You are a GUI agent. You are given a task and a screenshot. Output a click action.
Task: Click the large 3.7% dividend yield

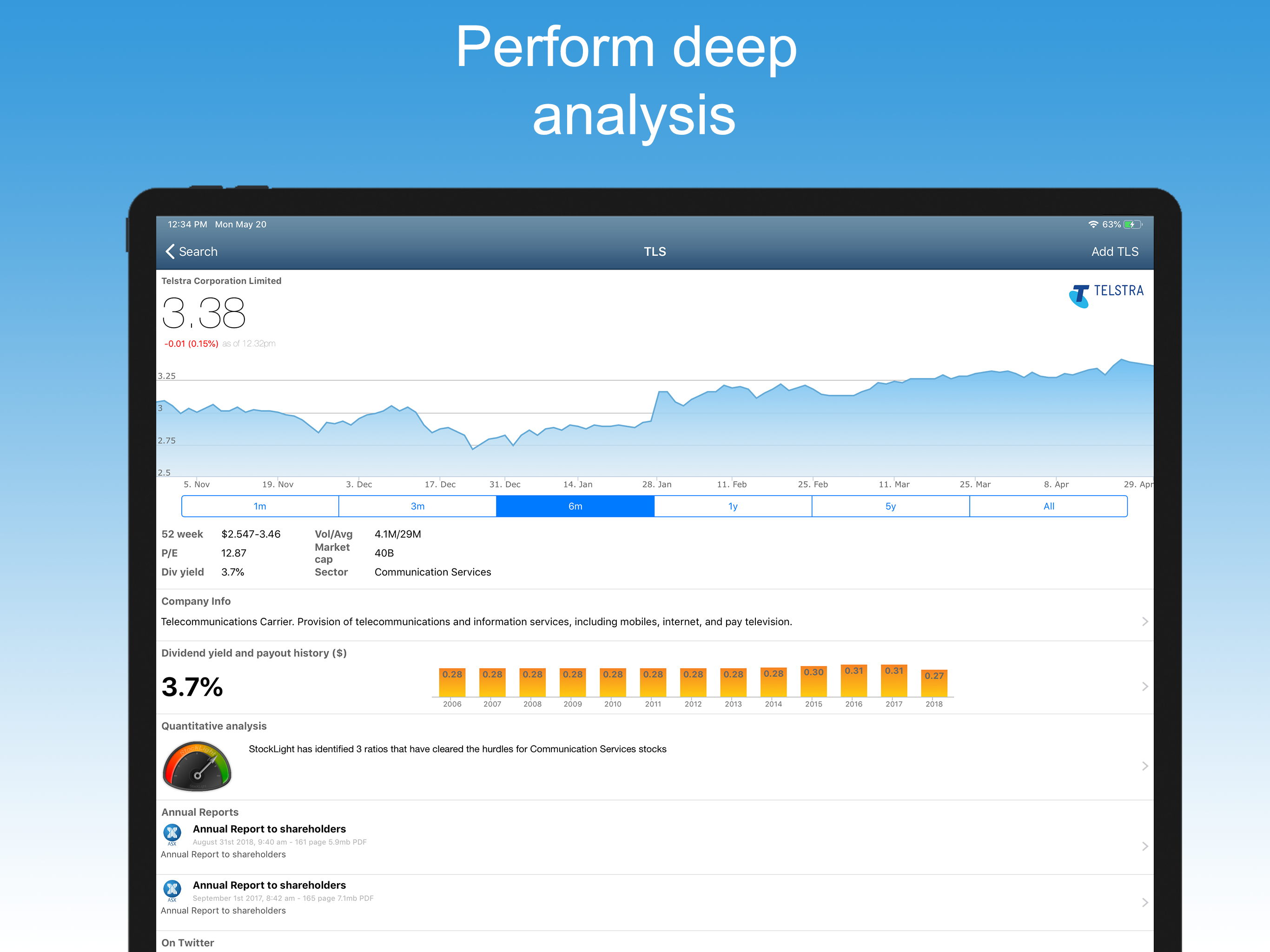click(192, 687)
